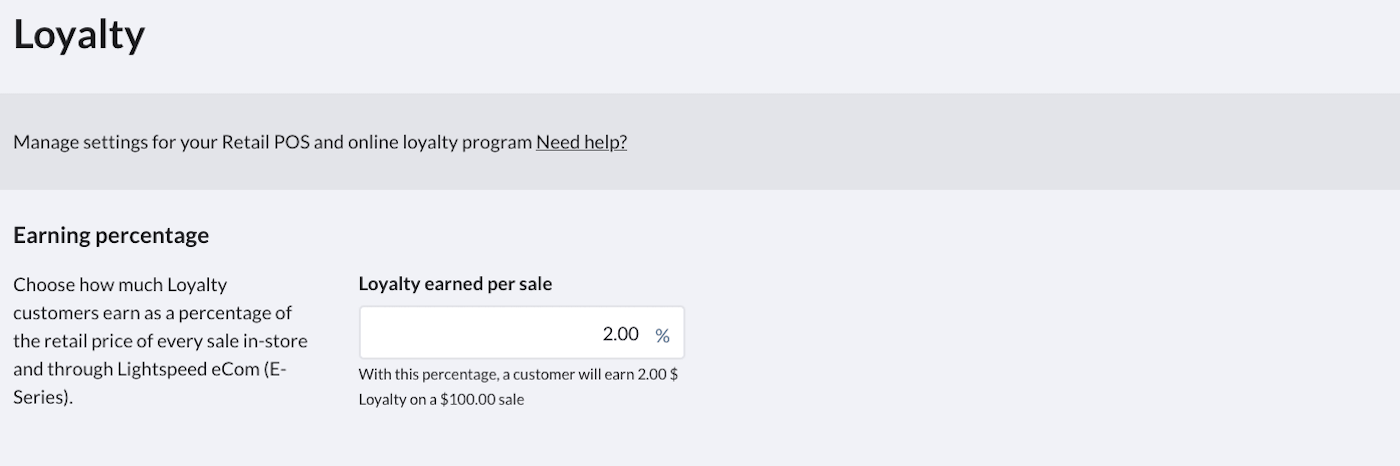Image resolution: width=1400 pixels, height=466 pixels.
Task: Click the 2.00 $ amount in the helper text
Action: pyautogui.click(x=658, y=375)
